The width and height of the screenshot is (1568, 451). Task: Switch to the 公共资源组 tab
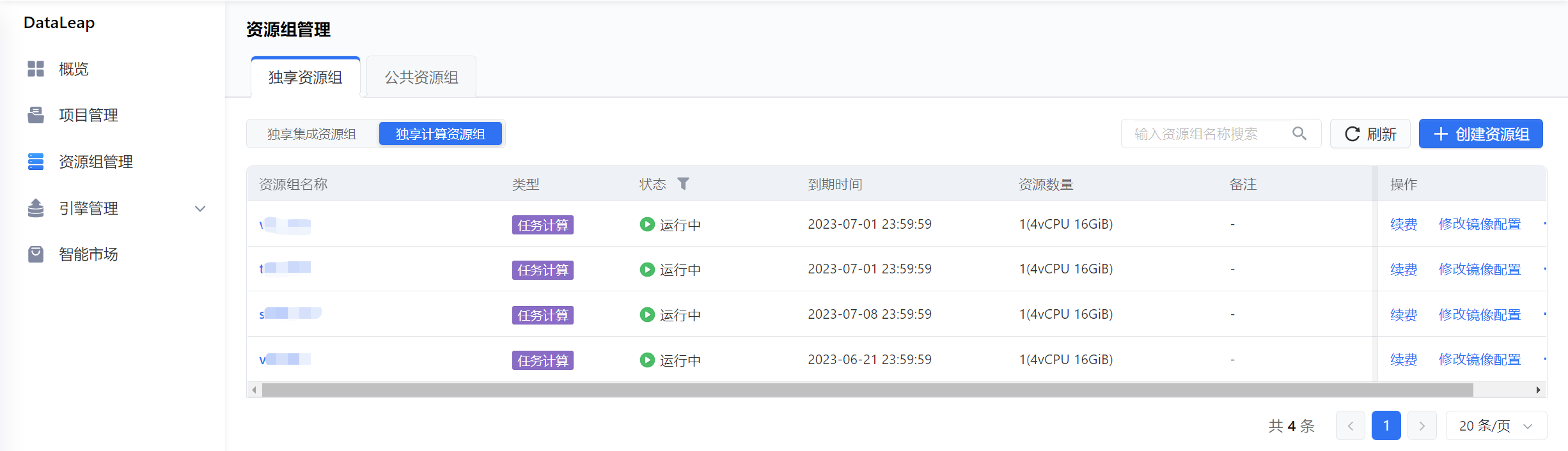pyautogui.click(x=421, y=77)
